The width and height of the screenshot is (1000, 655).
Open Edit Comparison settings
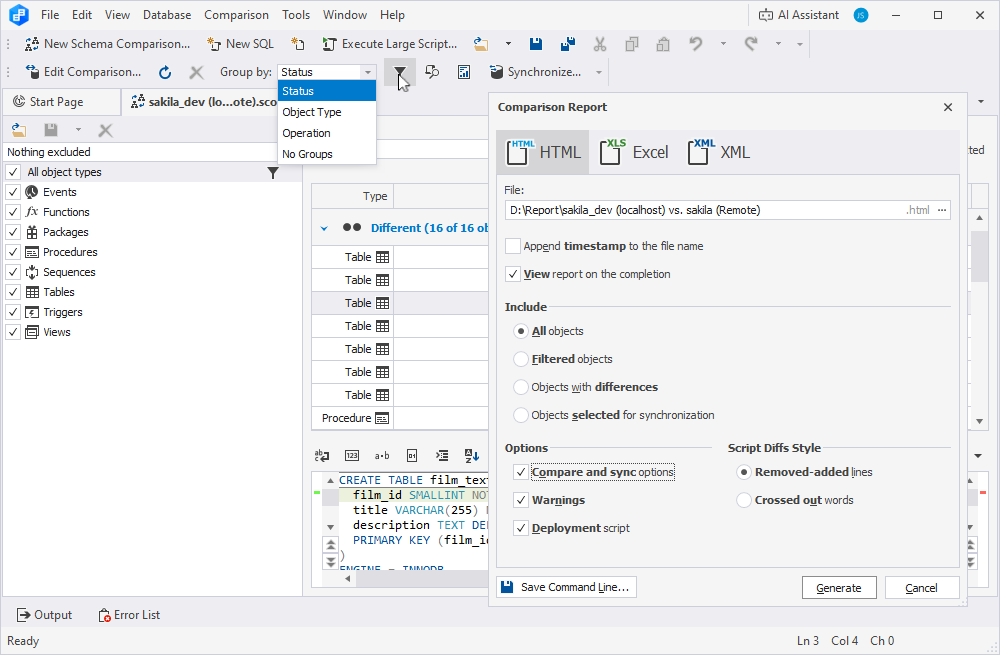point(85,71)
